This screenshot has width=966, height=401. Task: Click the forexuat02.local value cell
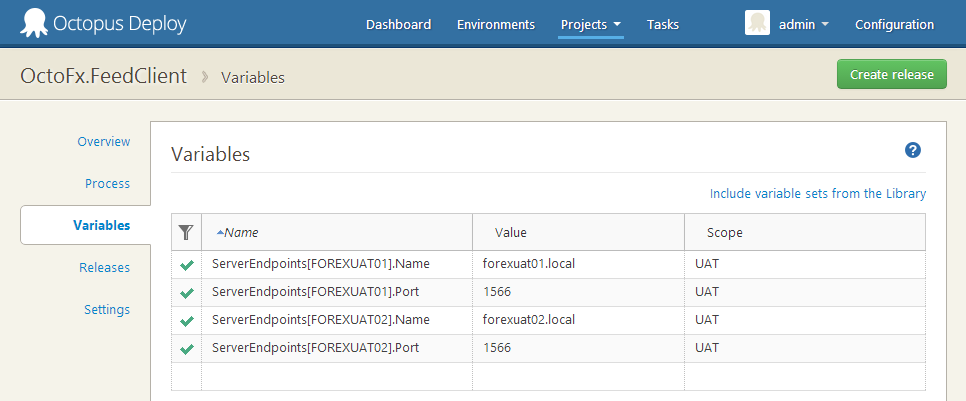[578, 320]
